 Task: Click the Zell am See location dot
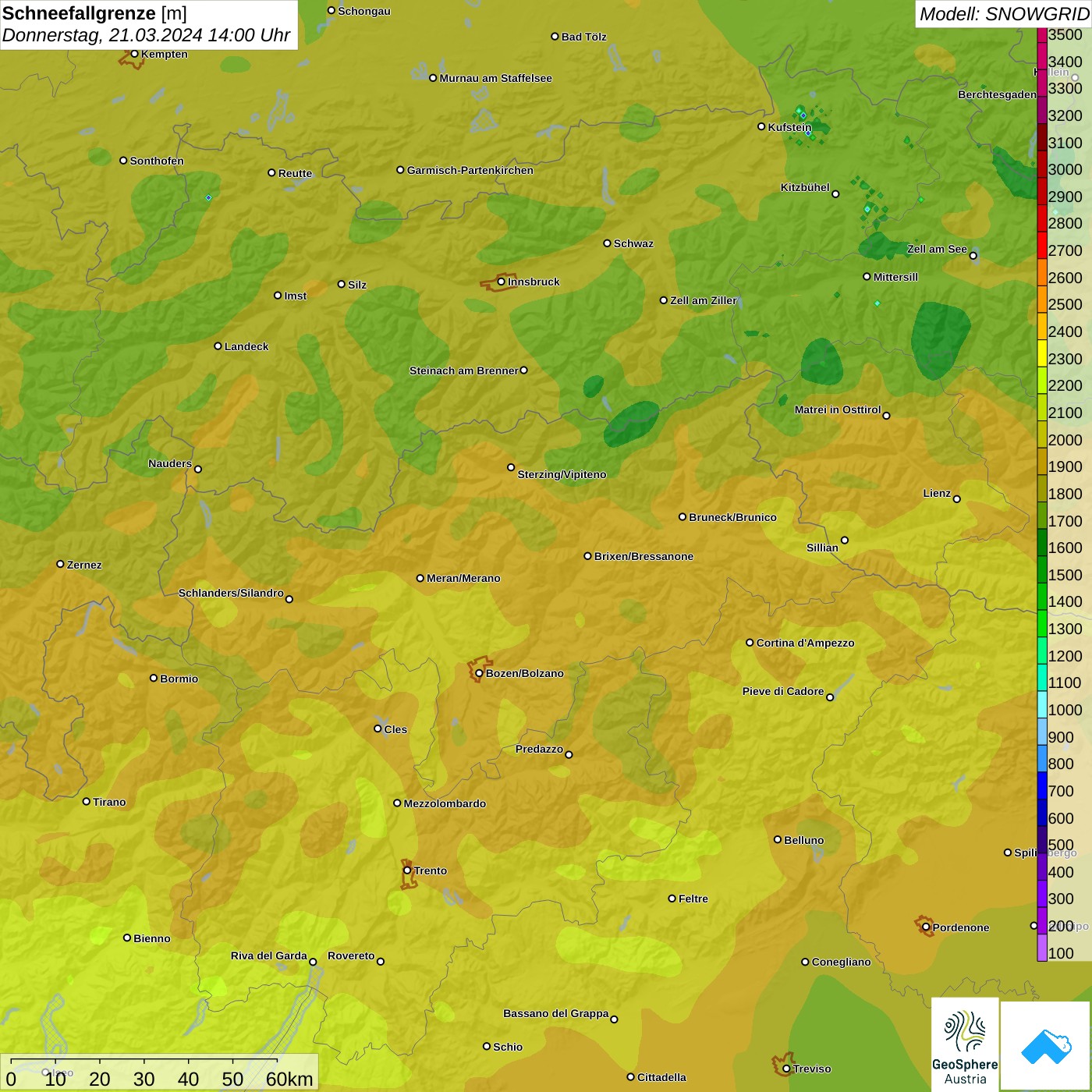[973, 255]
